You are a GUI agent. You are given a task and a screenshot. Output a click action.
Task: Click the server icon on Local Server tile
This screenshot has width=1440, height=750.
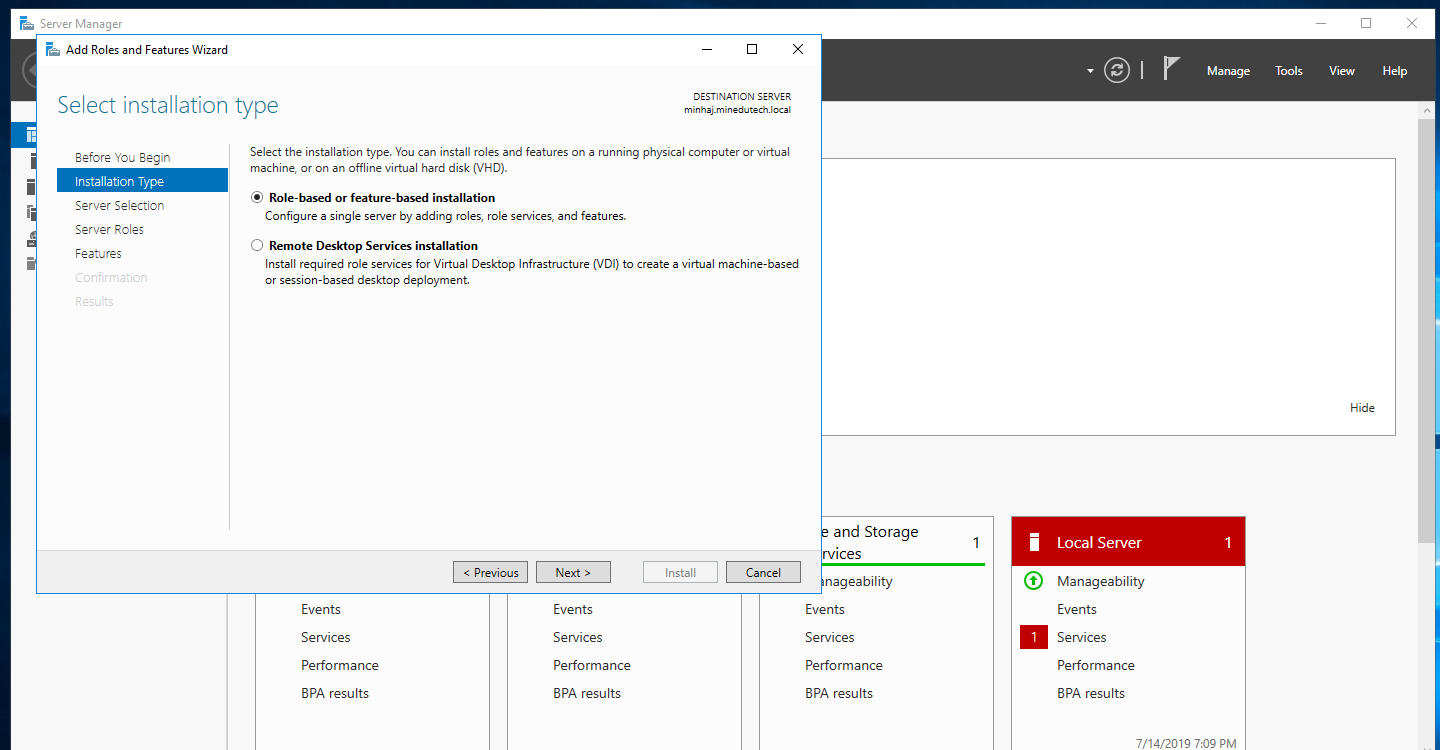[x=1033, y=543]
